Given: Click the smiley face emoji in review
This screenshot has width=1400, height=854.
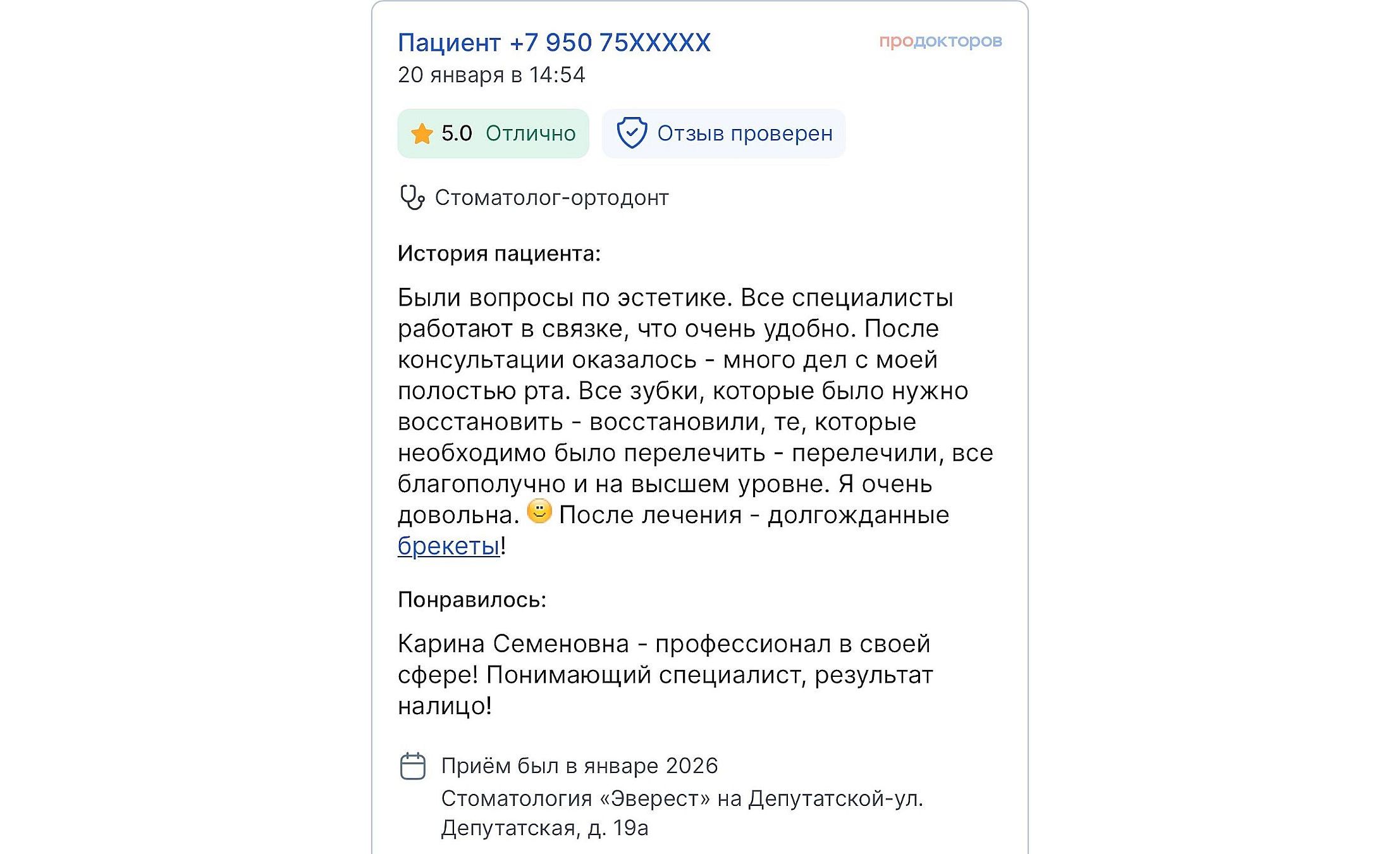Looking at the screenshot, I should click(539, 511).
